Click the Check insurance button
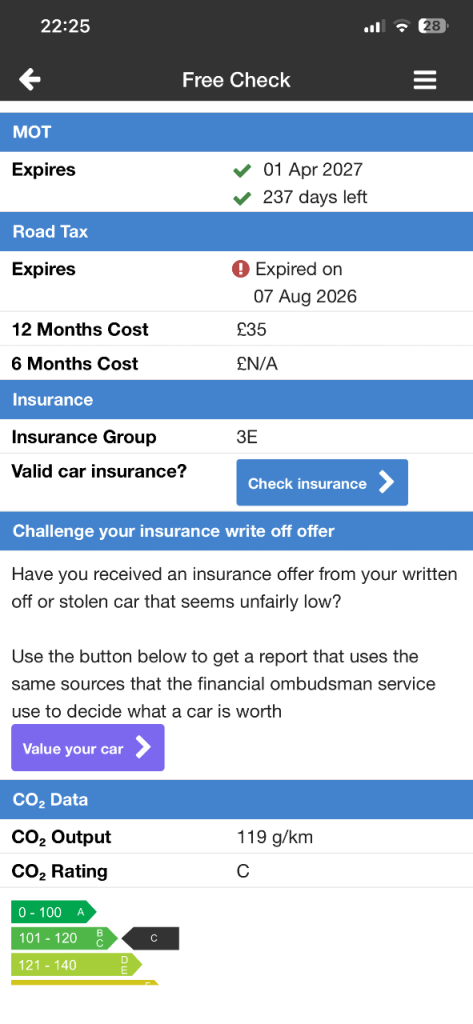The width and height of the screenshot is (473, 1024). 322,483
